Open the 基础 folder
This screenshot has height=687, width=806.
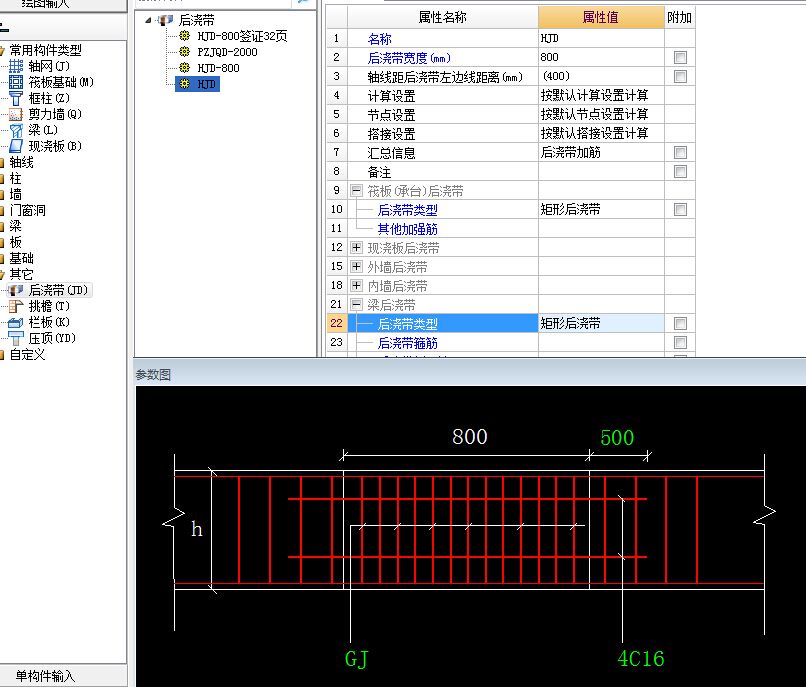pos(21,258)
